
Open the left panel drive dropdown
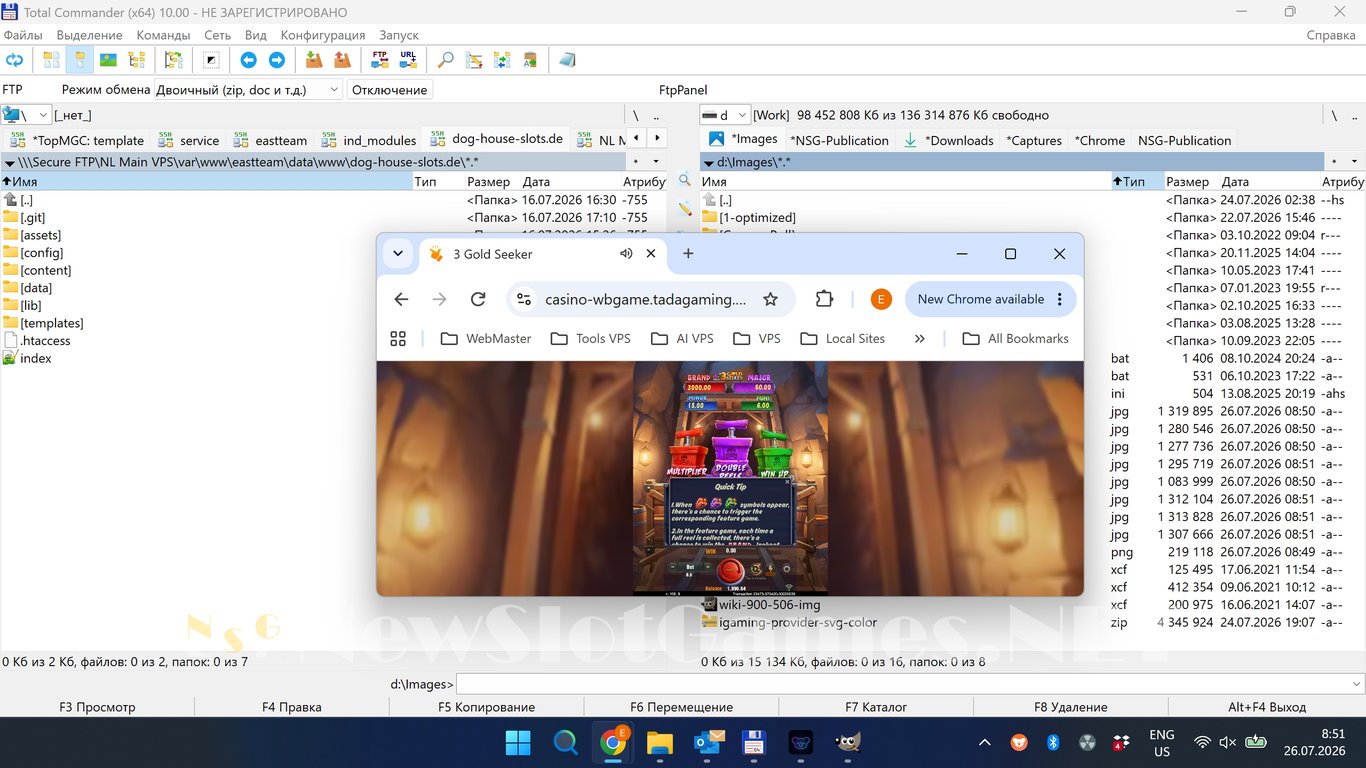click(x=25, y=115)
